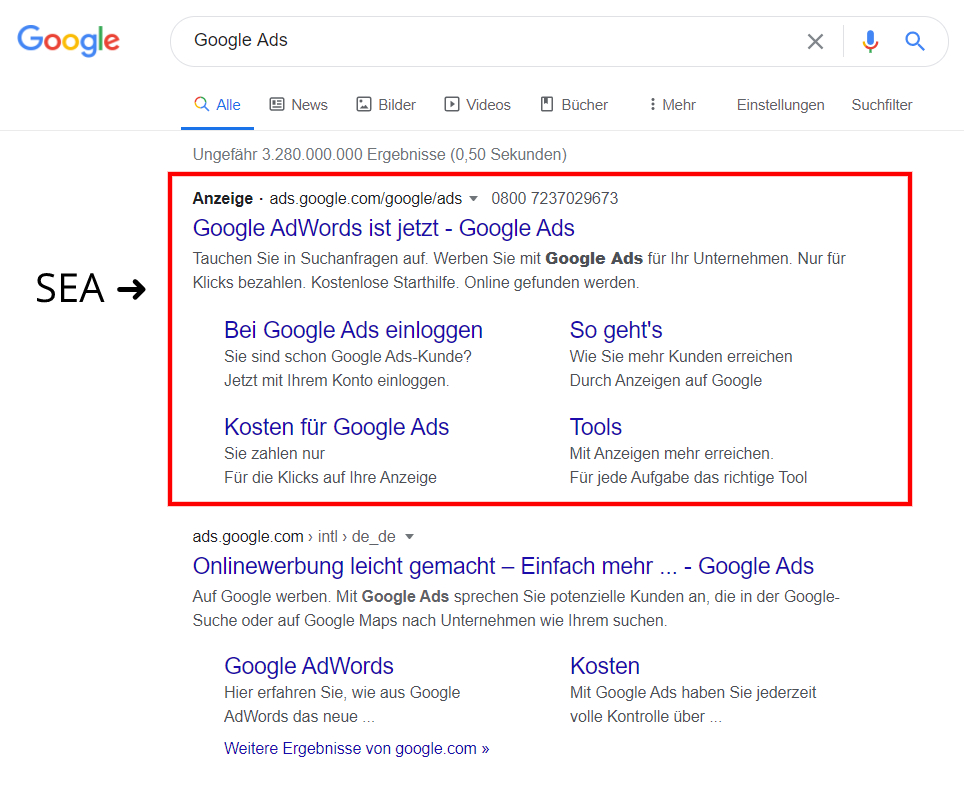Open the Bücher tab
Image resolution: width=964 pixels, height=789 pixels.
pos(574,105)
